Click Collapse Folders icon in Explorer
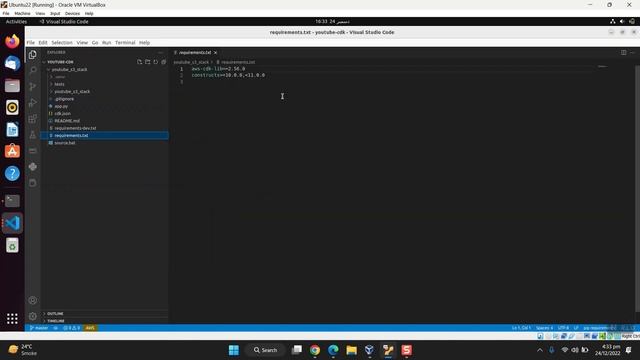 (x=164, y=62)
